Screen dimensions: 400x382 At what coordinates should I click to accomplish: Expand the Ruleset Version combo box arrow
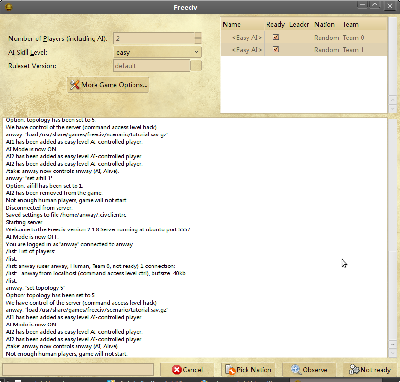(x=196, y=66)
